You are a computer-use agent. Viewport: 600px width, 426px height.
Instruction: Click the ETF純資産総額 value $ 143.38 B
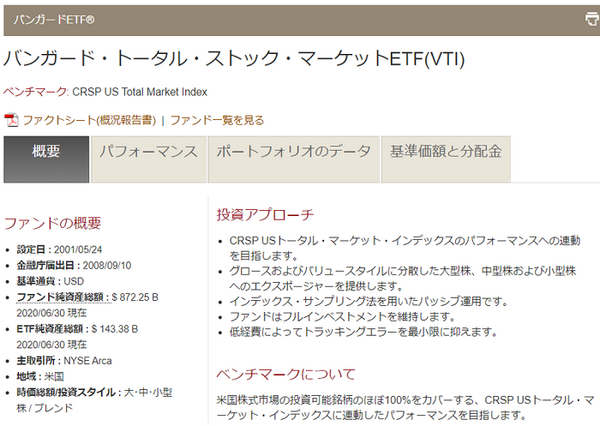click(114, 329)
